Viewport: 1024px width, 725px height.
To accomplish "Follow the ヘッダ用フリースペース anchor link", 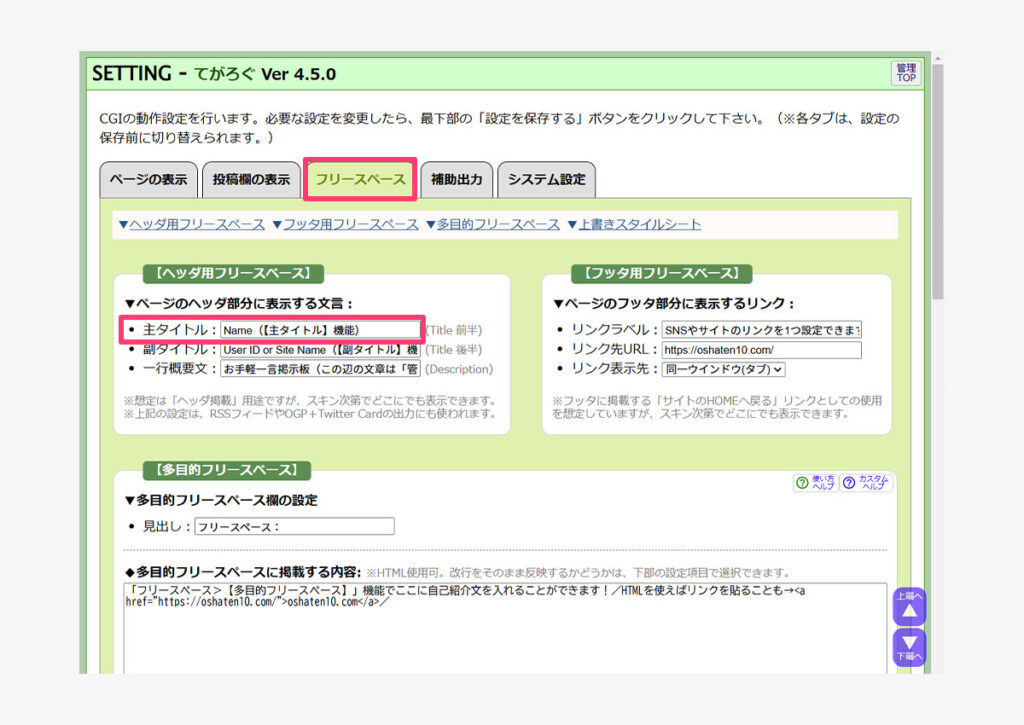I will tap(191, 224).
